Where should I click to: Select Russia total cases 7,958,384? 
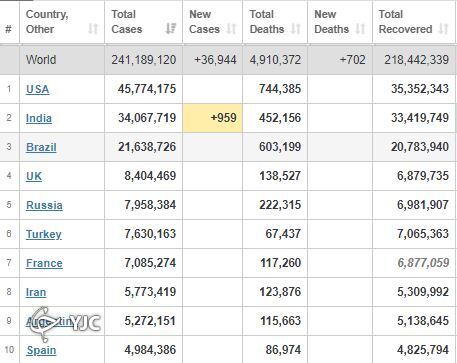[x=150, y=205]
